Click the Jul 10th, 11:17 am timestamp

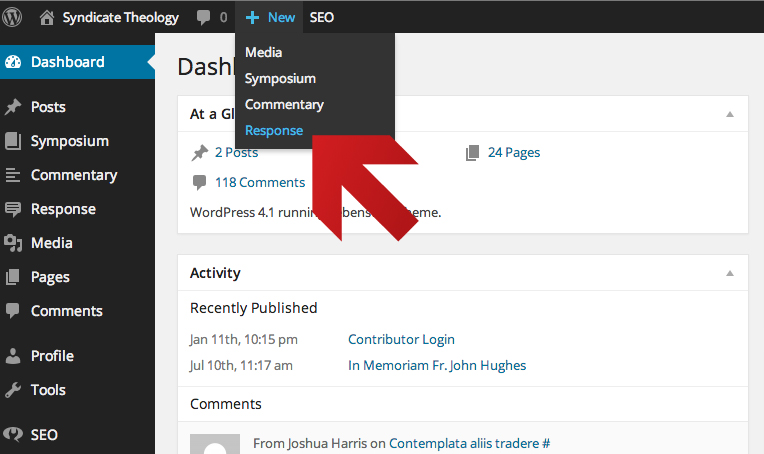pyautogui.click(x=241, y=365)
